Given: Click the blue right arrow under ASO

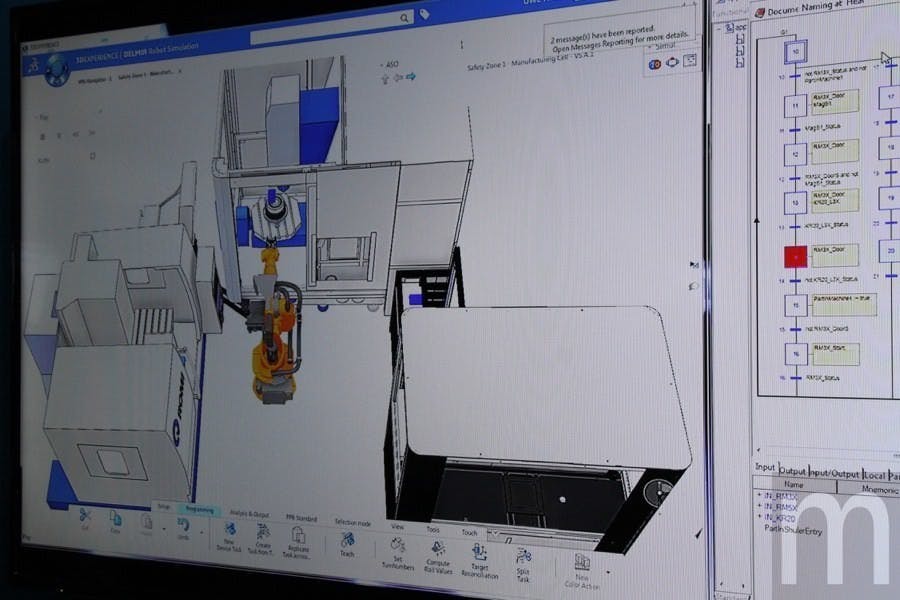Looking at the screenshot, I should click(410, 77).
